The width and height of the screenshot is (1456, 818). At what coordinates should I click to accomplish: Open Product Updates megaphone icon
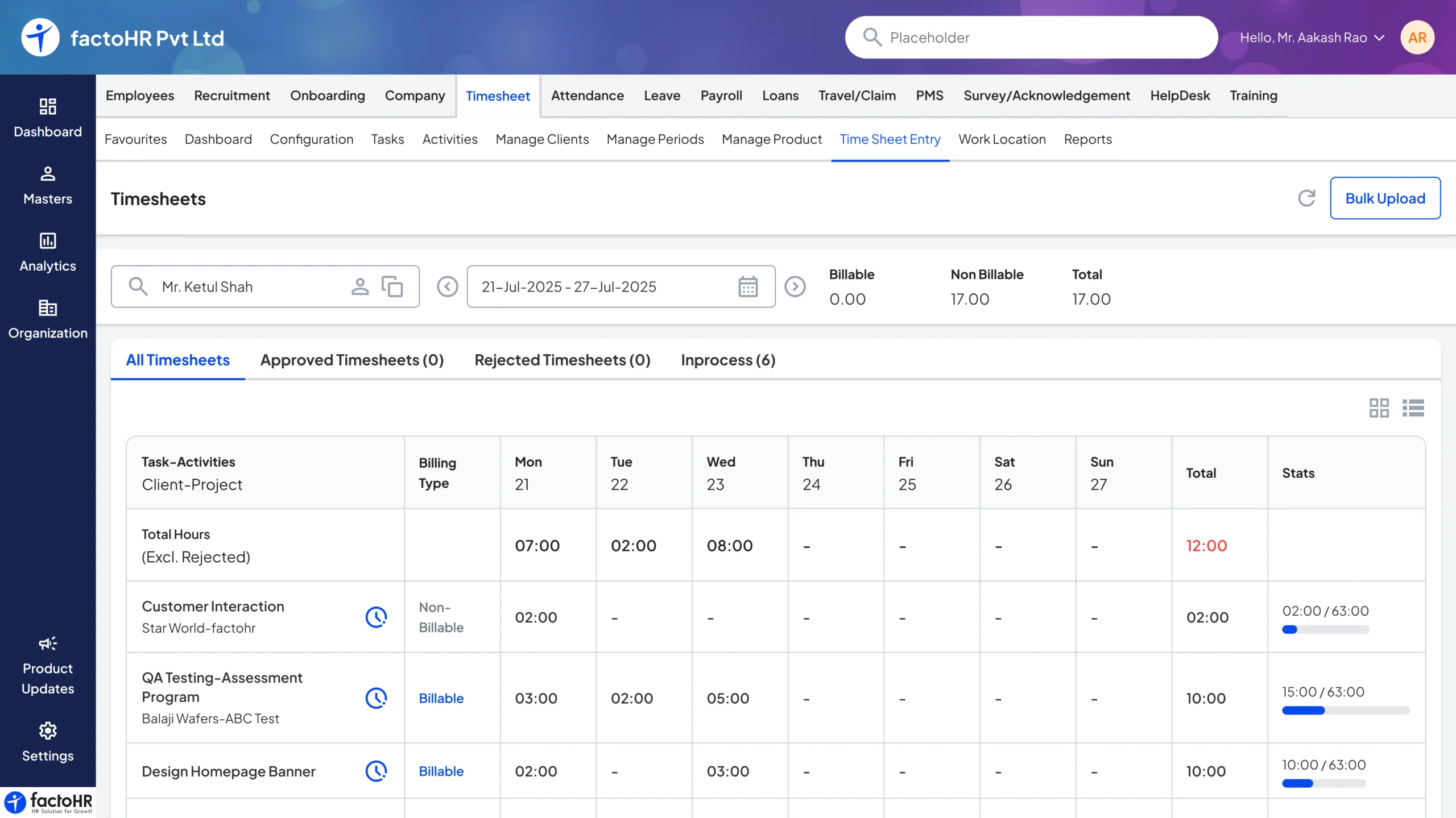(48, 643)
